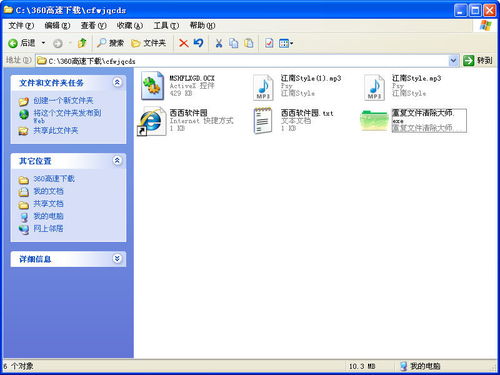Click the scissors Cut icon

click(219, 43)
